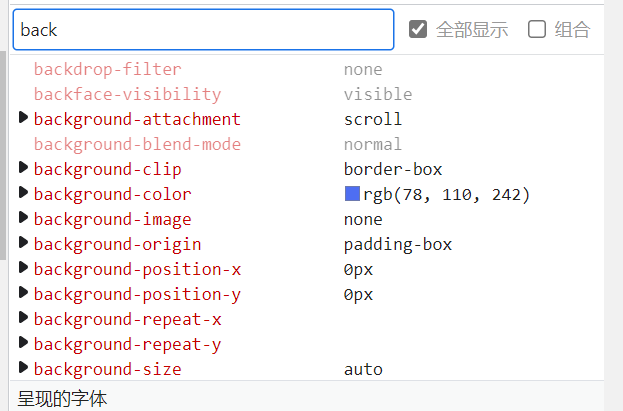Click the rgb(78, 110, 242) value
The image size is (623, 411).
(446, 194)
